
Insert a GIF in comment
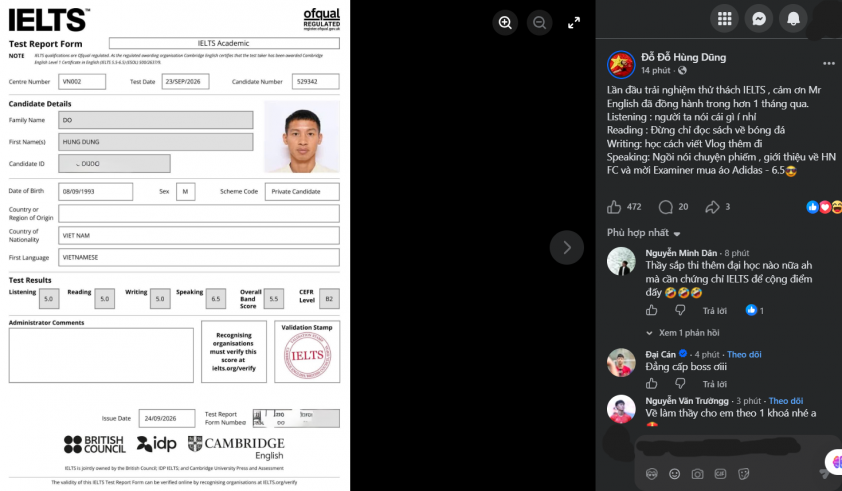tap(720, 474)
